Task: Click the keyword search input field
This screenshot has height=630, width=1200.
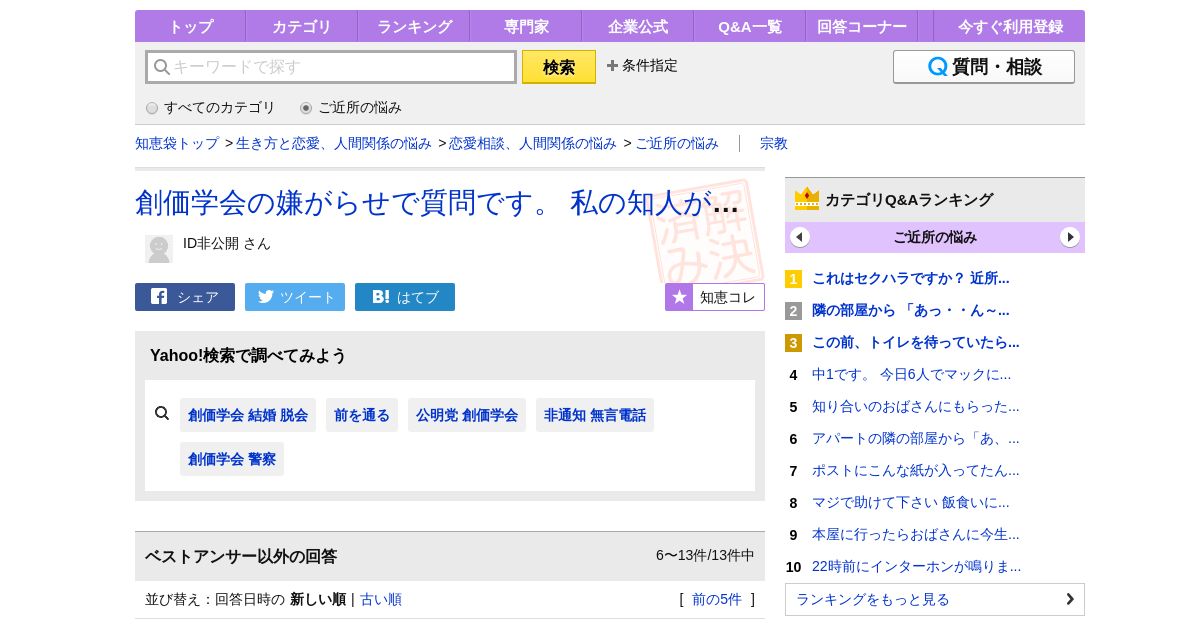Action: click(332, 67)
